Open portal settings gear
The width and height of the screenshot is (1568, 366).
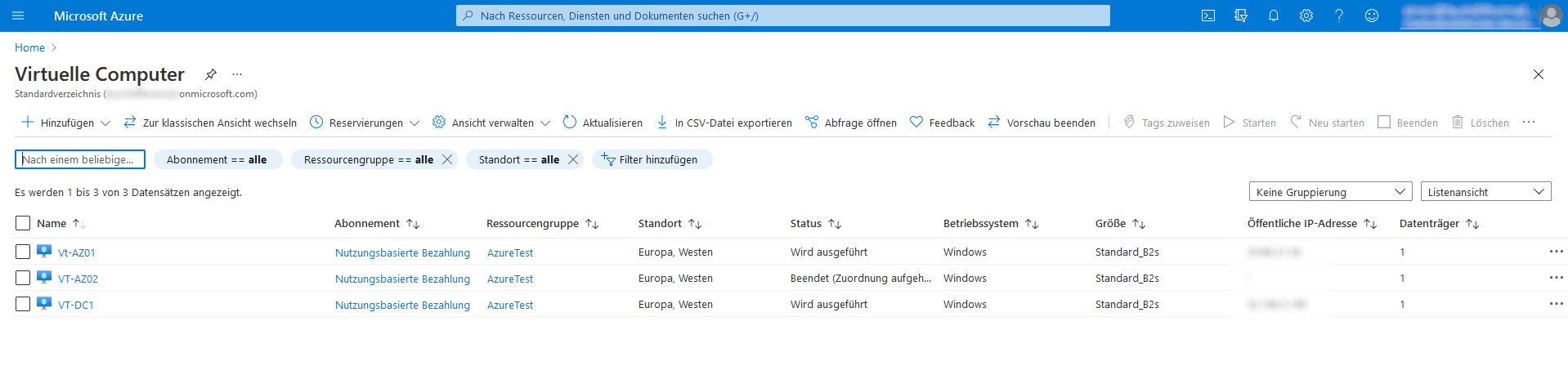point(1306,16)
